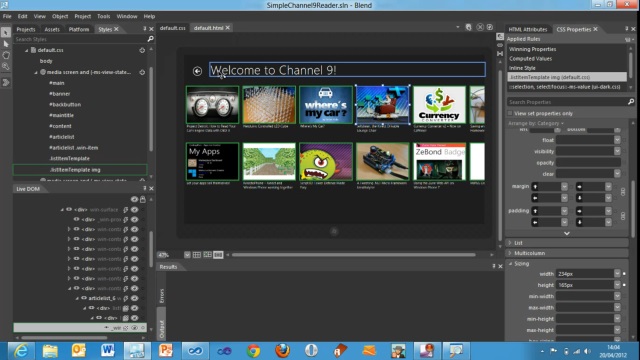Click the opacity value field
640x360 pixels.
[x=588, y=162]
